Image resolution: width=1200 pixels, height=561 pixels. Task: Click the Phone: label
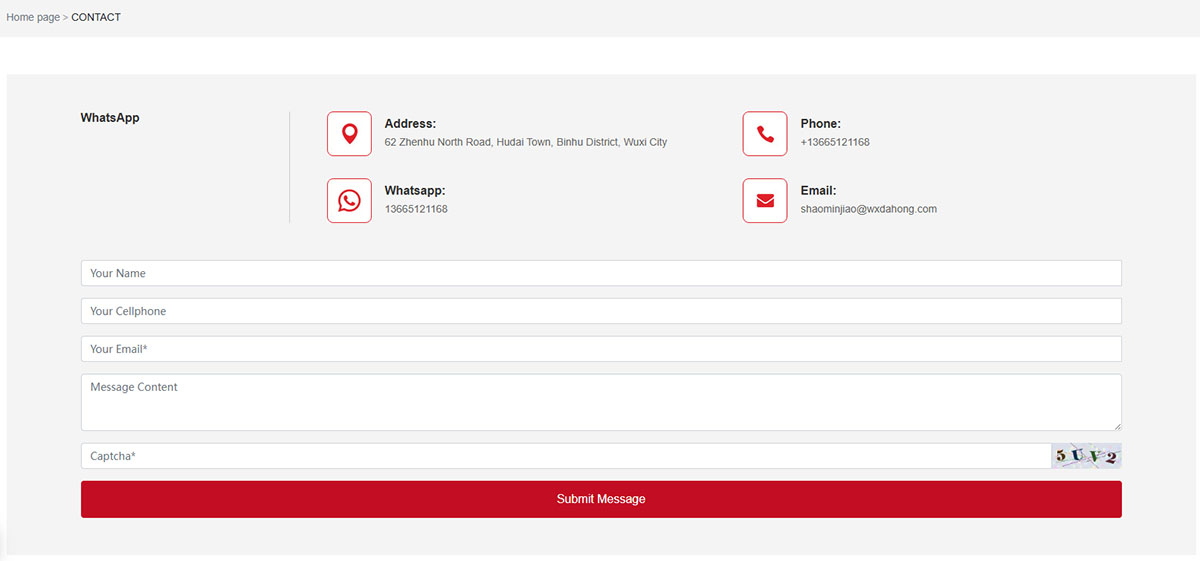(821, 124)
